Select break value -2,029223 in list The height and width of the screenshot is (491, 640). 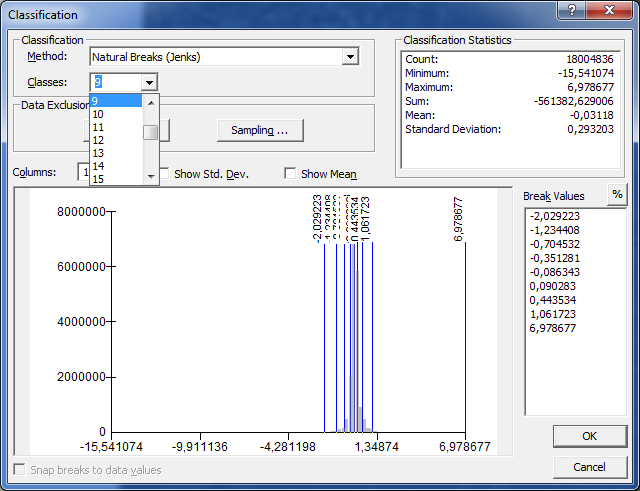tap(555, 216)
